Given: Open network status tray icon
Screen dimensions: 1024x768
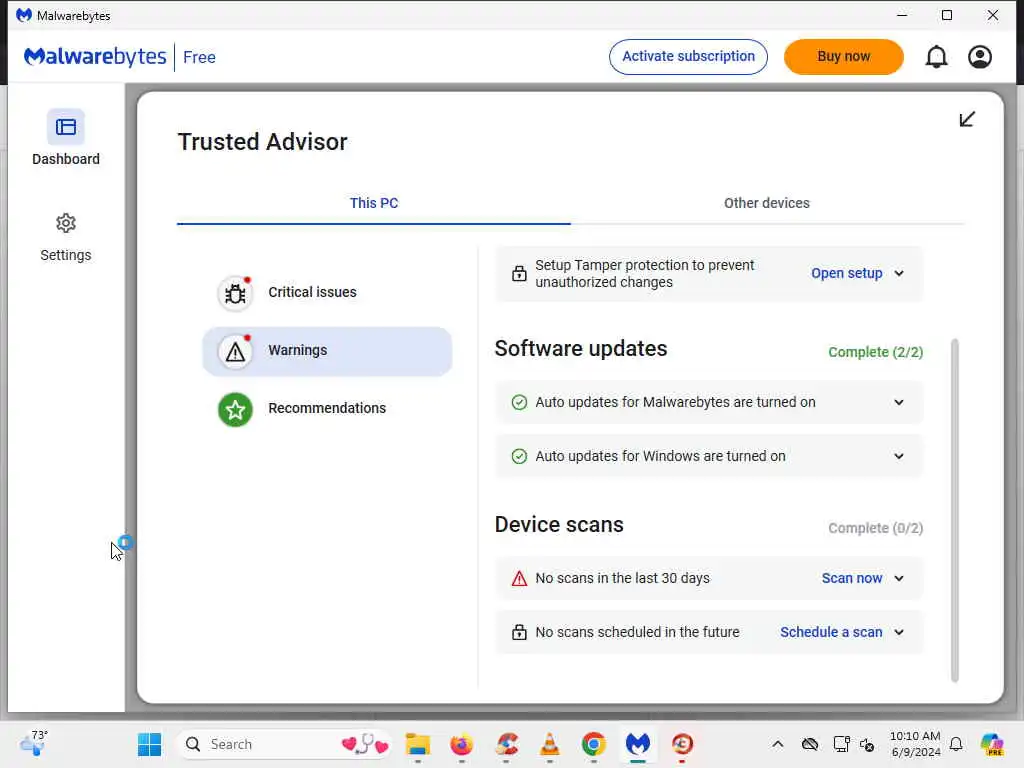Looking at the screenshot, I should click(841, 744).
